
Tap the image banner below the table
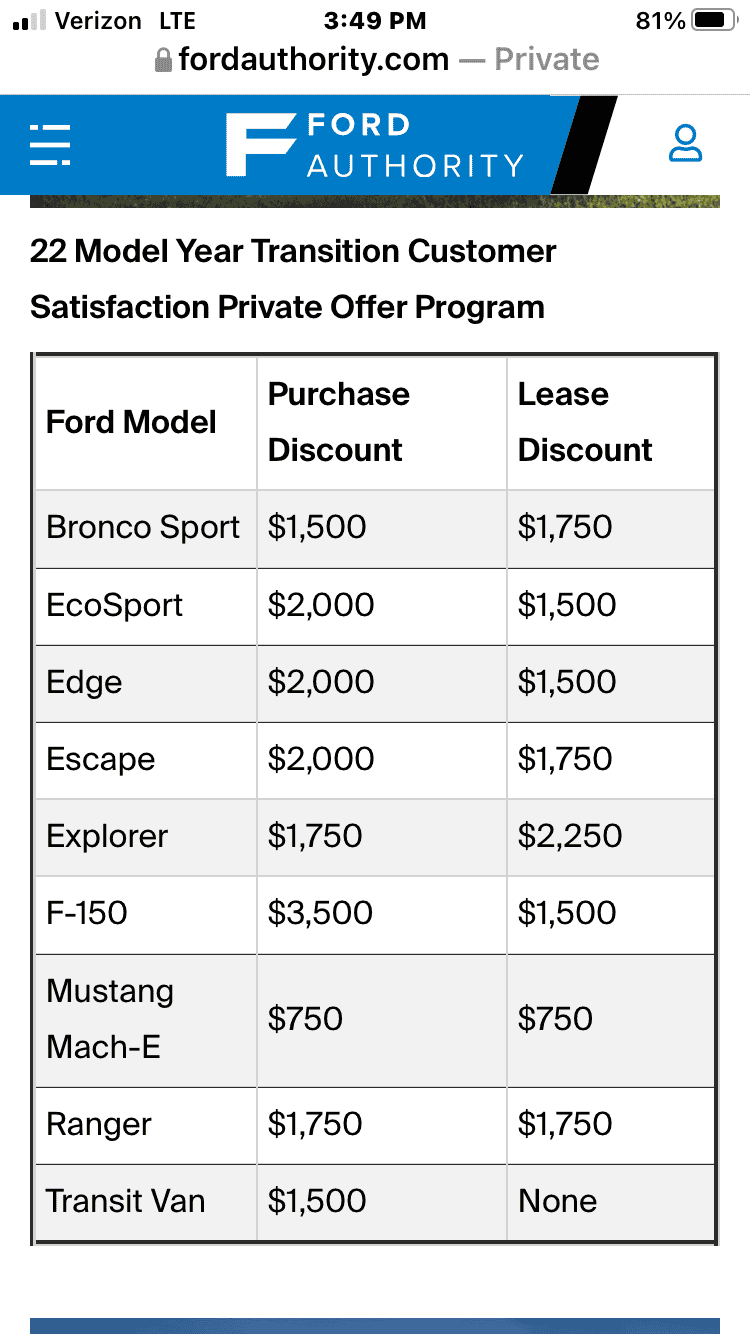[375, 1326]
